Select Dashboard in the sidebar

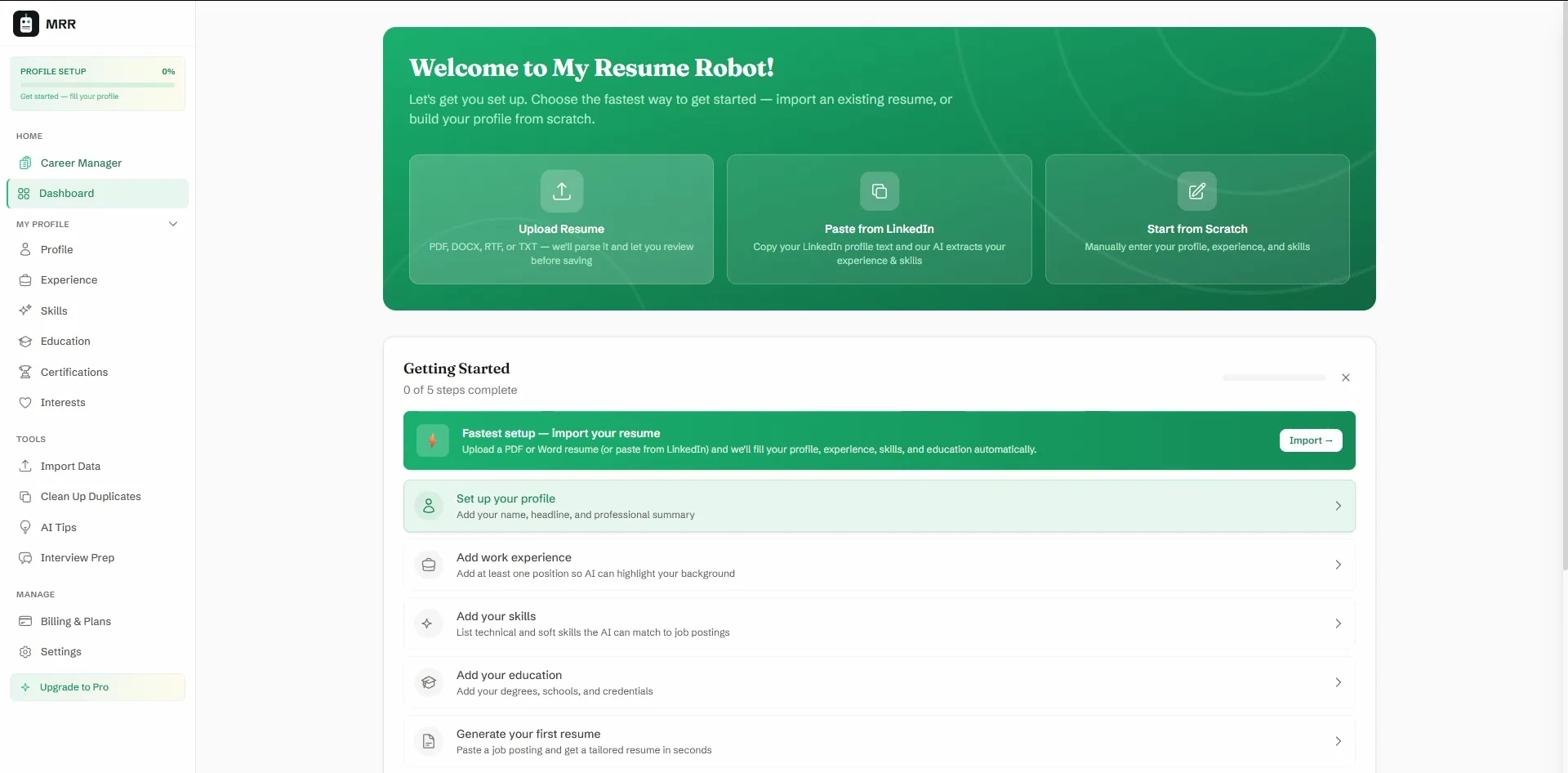pos(98,194)
